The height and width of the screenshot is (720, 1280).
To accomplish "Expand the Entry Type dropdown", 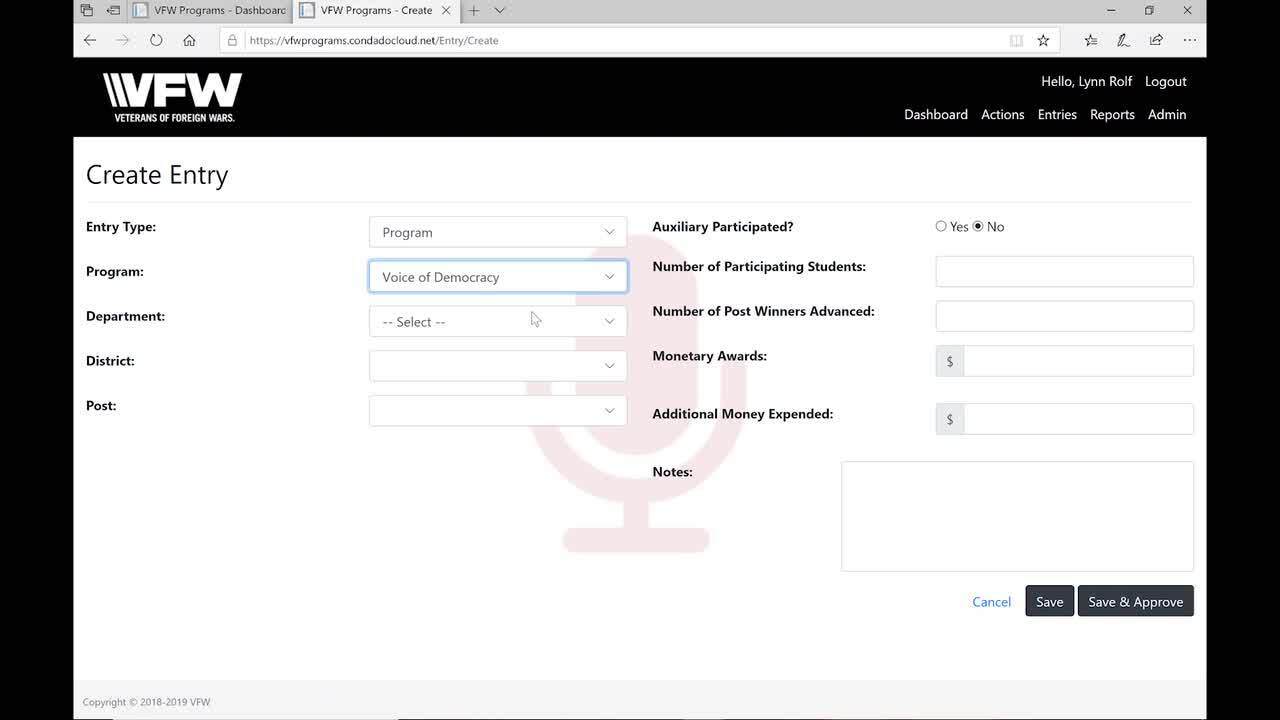I will [497, 232].
